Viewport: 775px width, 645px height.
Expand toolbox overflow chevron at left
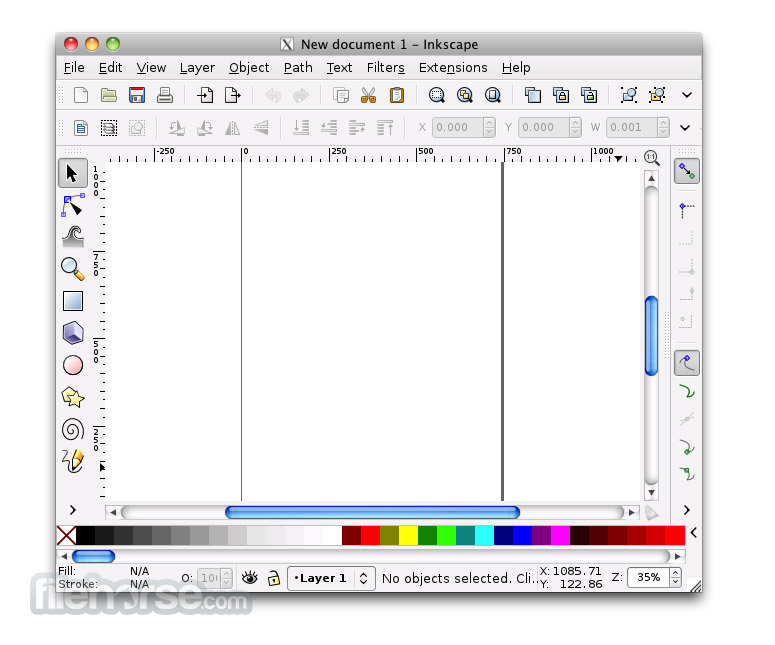tap(73, 510)
